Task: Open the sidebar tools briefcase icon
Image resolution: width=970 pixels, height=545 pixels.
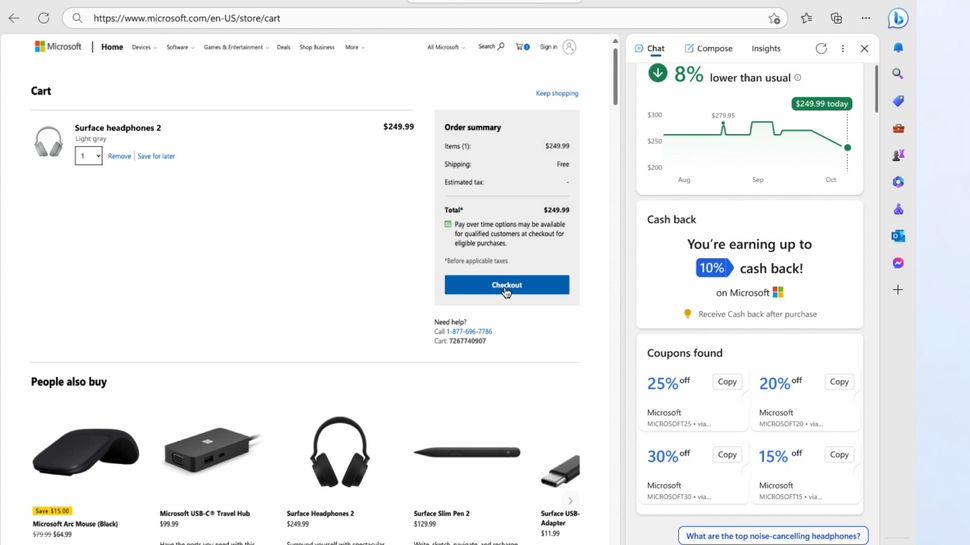Action: click(898, 128)
